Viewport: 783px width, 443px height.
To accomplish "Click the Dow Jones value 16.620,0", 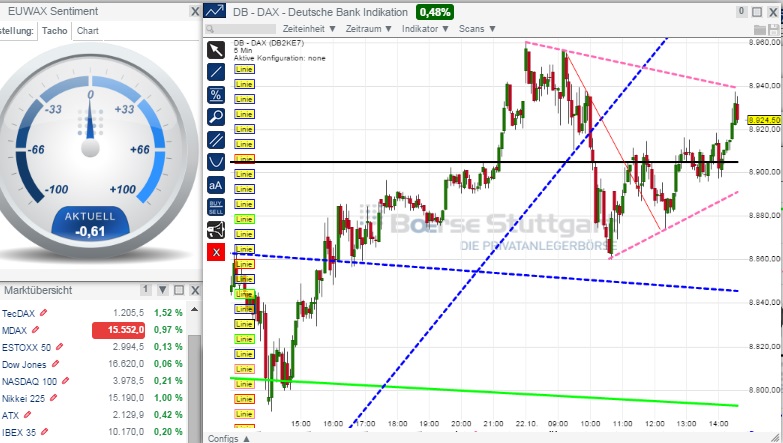I will (126, 364).
